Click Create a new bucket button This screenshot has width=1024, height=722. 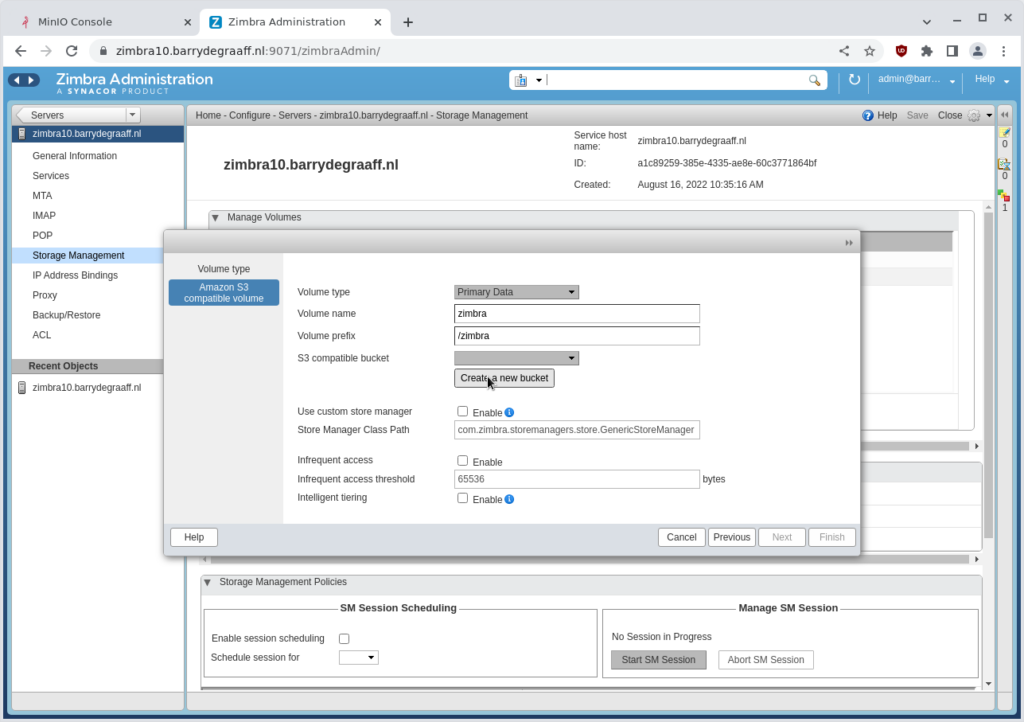click(x=504, y=378)
